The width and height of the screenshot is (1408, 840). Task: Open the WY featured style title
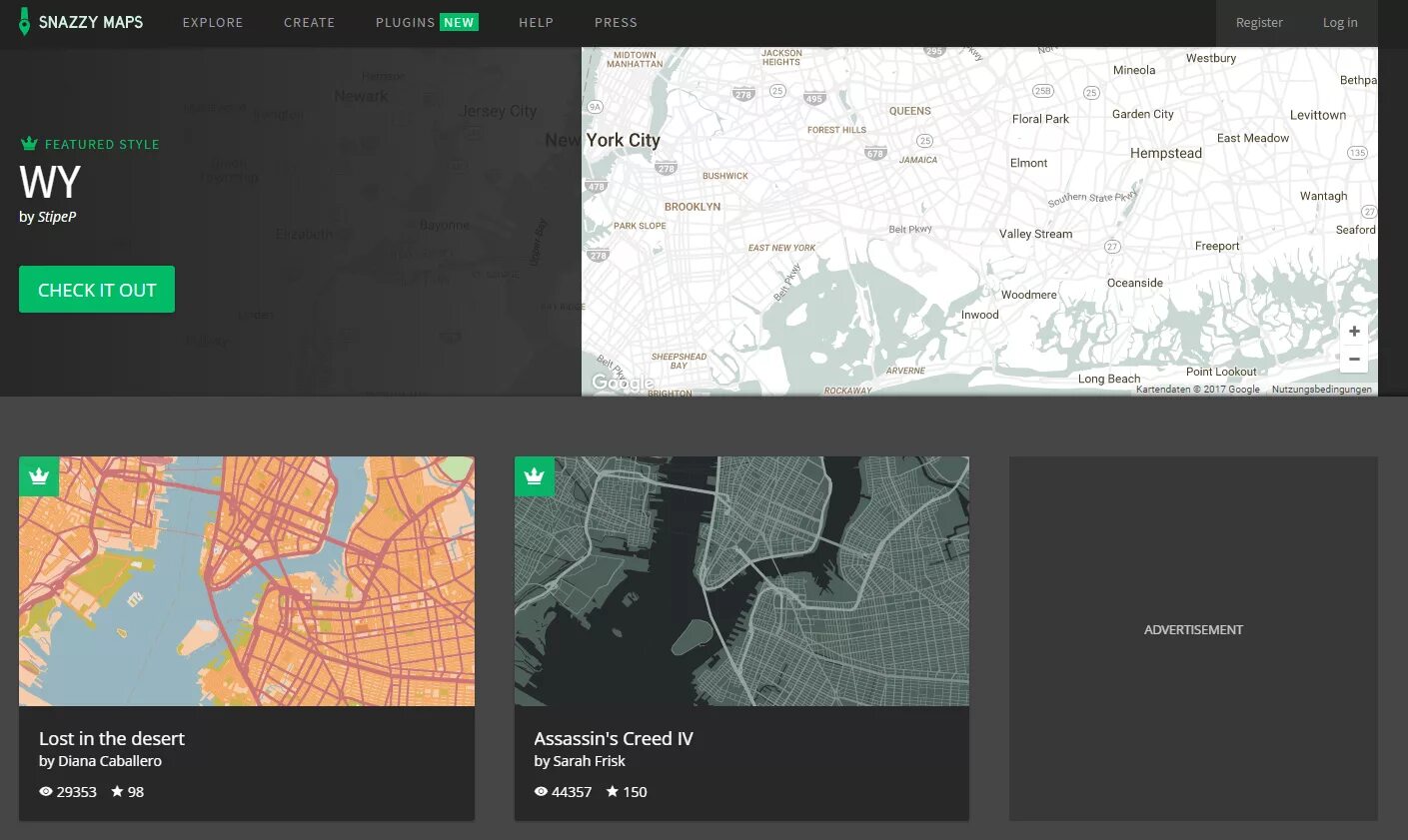pos(50,183)
